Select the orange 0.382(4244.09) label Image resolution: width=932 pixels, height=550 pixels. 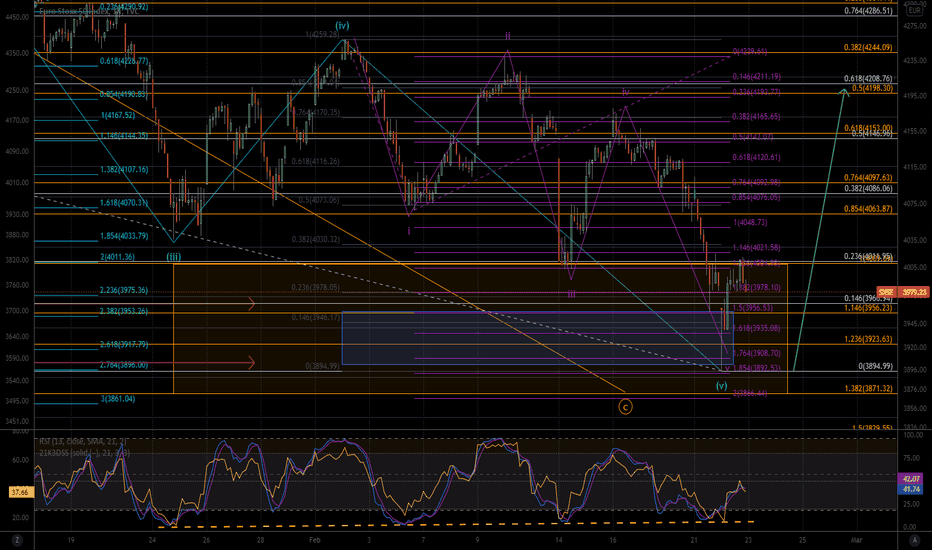coord(868,48)
